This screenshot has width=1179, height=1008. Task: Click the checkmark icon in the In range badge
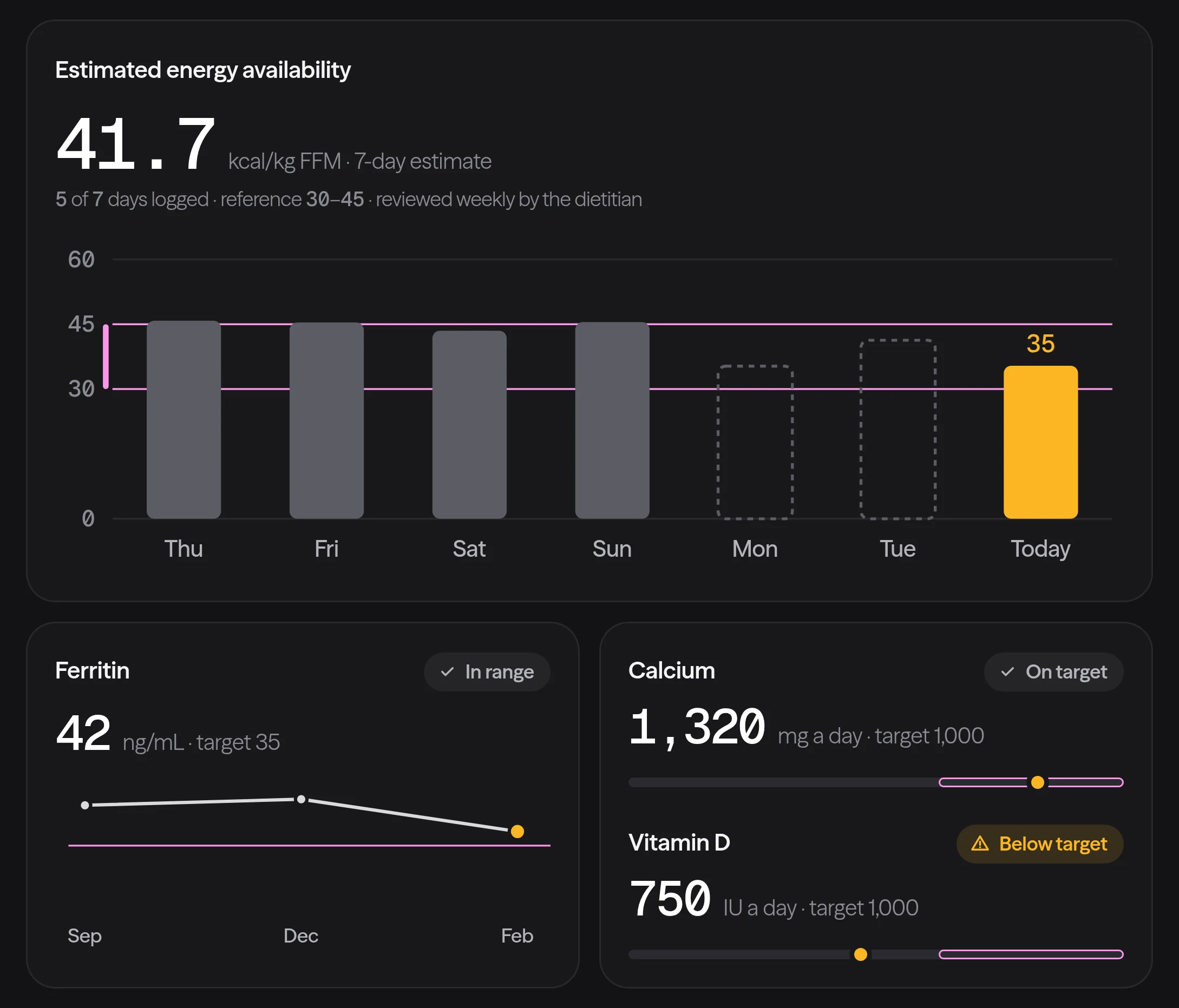point(447,672)
